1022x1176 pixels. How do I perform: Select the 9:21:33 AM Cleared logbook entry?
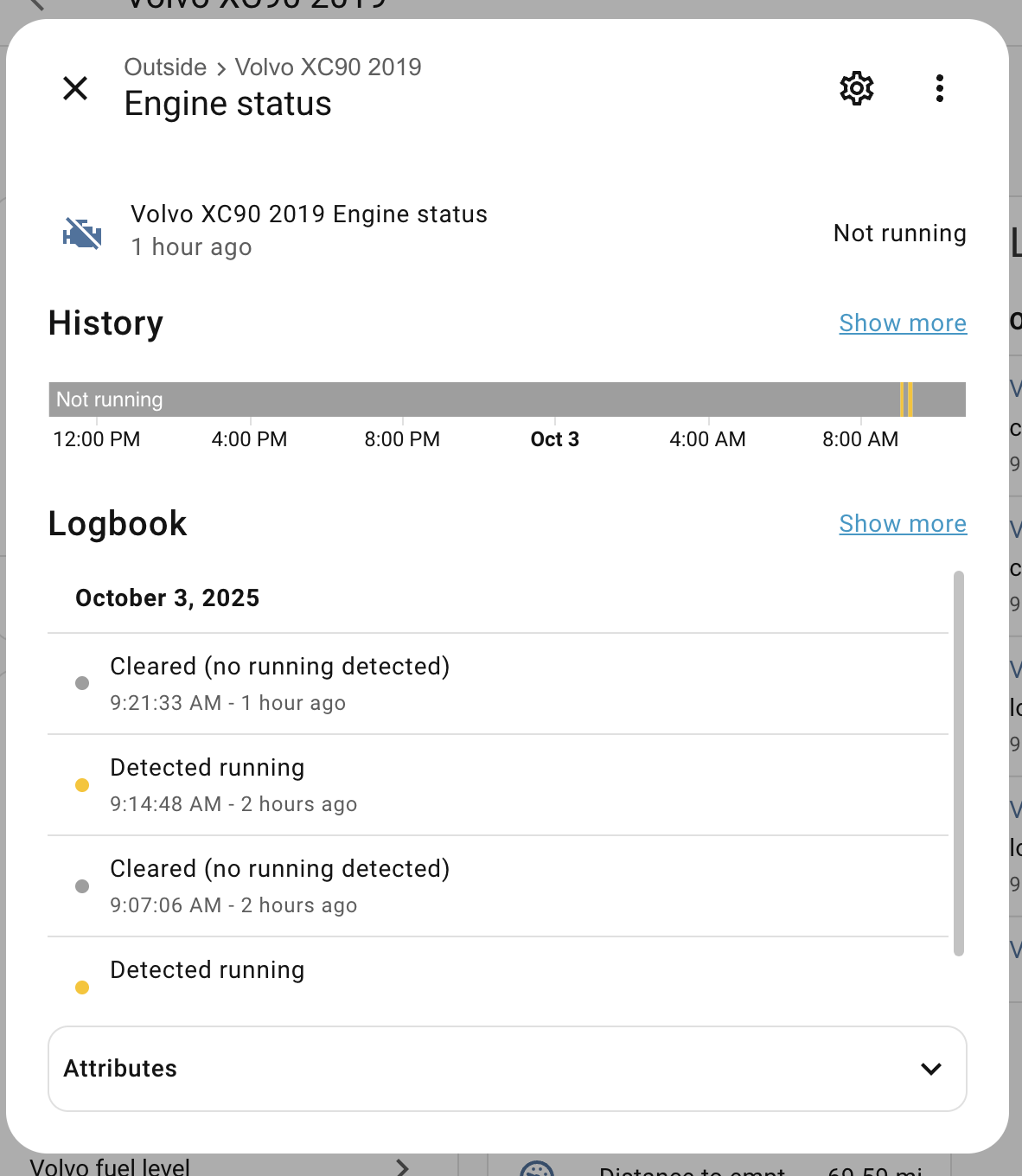coord(279,684)
